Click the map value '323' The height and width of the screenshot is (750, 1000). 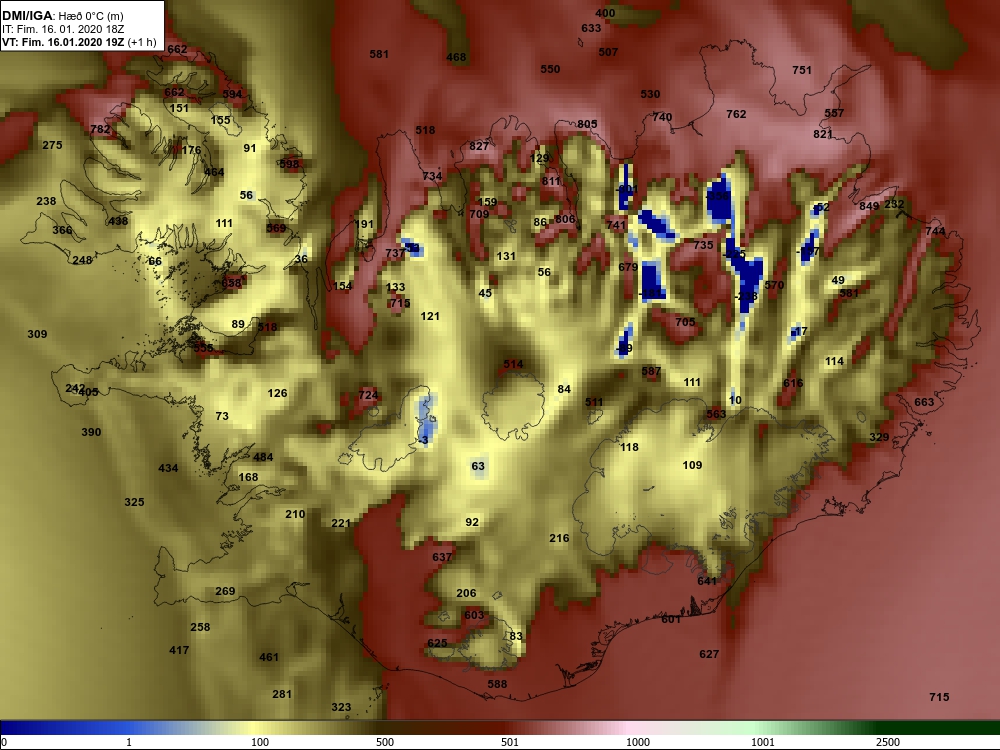pyautogui.click(x=341, y=707)
